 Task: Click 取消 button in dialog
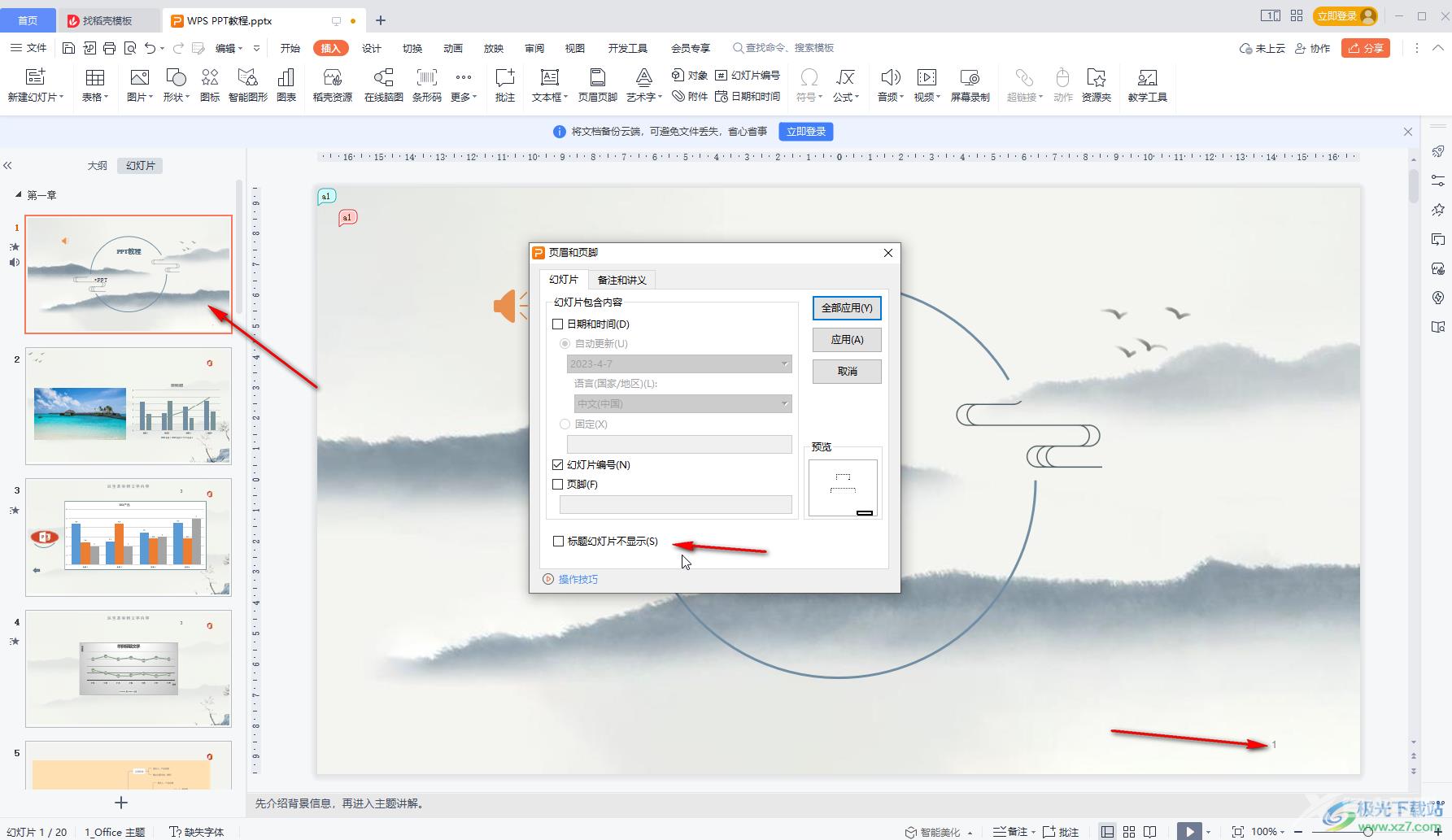pyautogui.click(x=847, y=372)
